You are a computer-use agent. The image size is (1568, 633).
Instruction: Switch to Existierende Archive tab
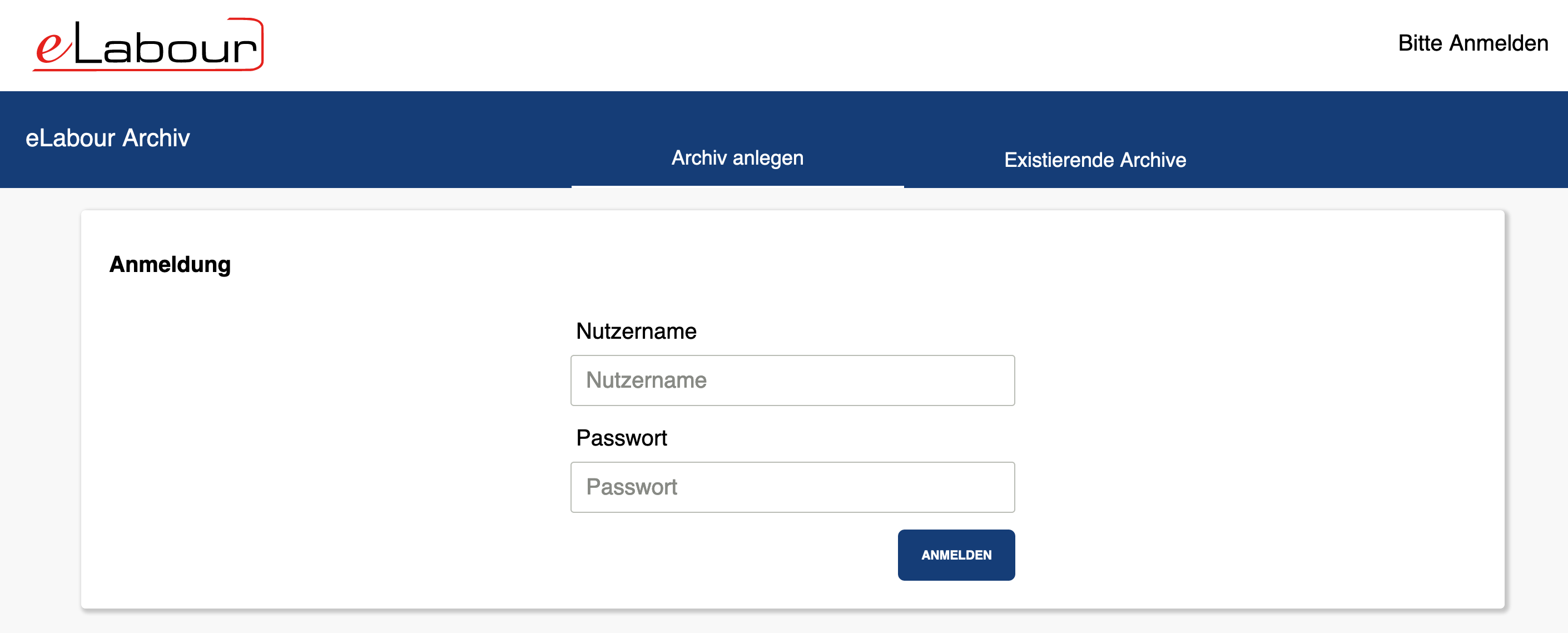pos(1094,160)
